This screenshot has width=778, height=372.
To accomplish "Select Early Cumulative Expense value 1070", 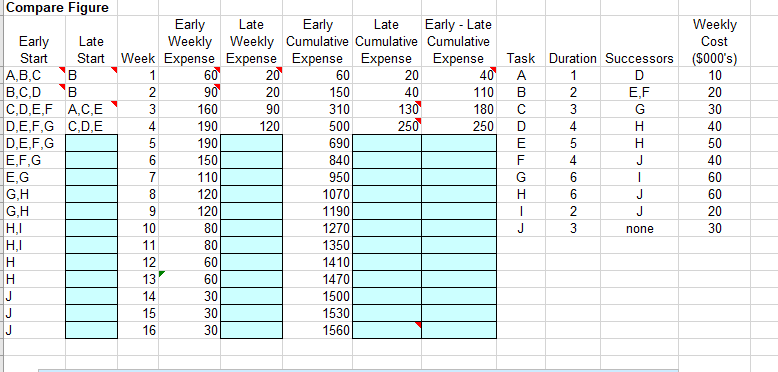I will 318,194.
